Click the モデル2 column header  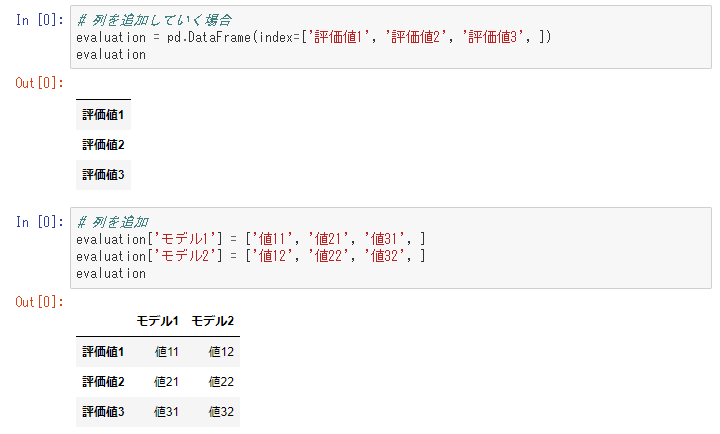(x=213, y=321)
